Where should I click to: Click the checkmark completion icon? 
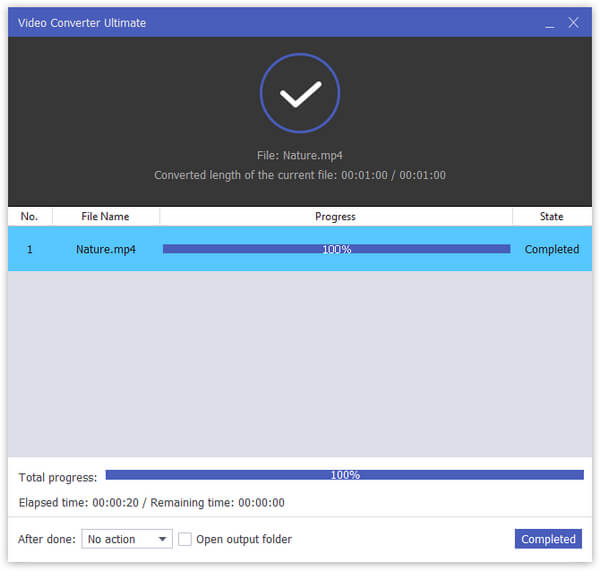coord(300,93)
